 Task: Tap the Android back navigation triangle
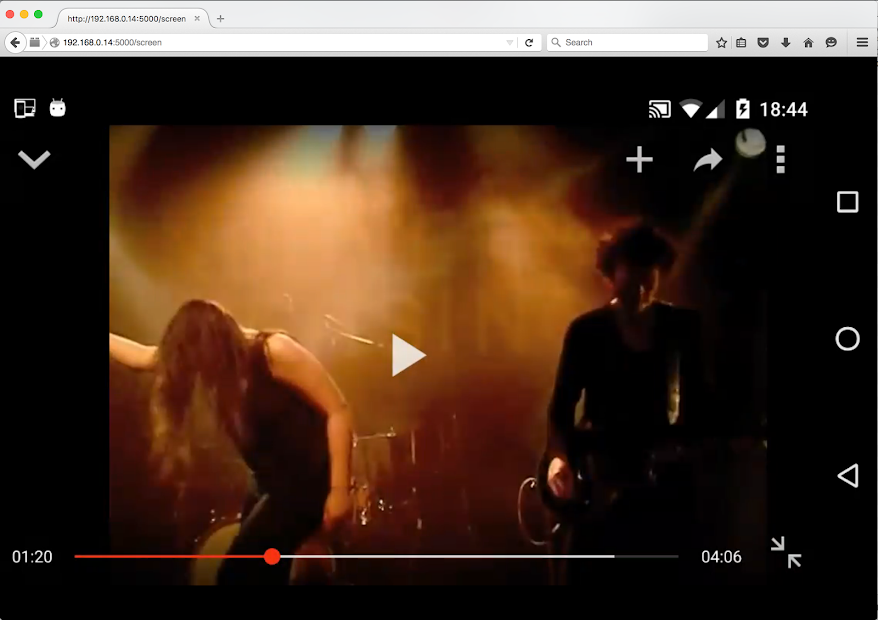(847, 475)
